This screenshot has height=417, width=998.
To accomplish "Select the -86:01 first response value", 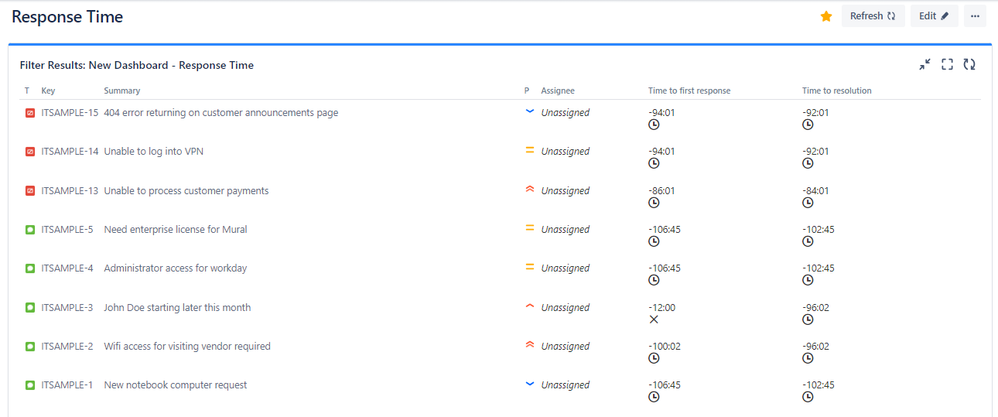I will click(661, 190).
